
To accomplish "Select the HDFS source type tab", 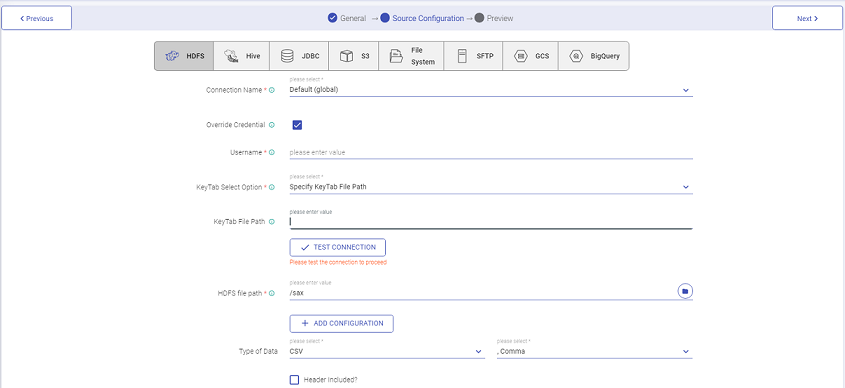I will (x=184, y=56).
